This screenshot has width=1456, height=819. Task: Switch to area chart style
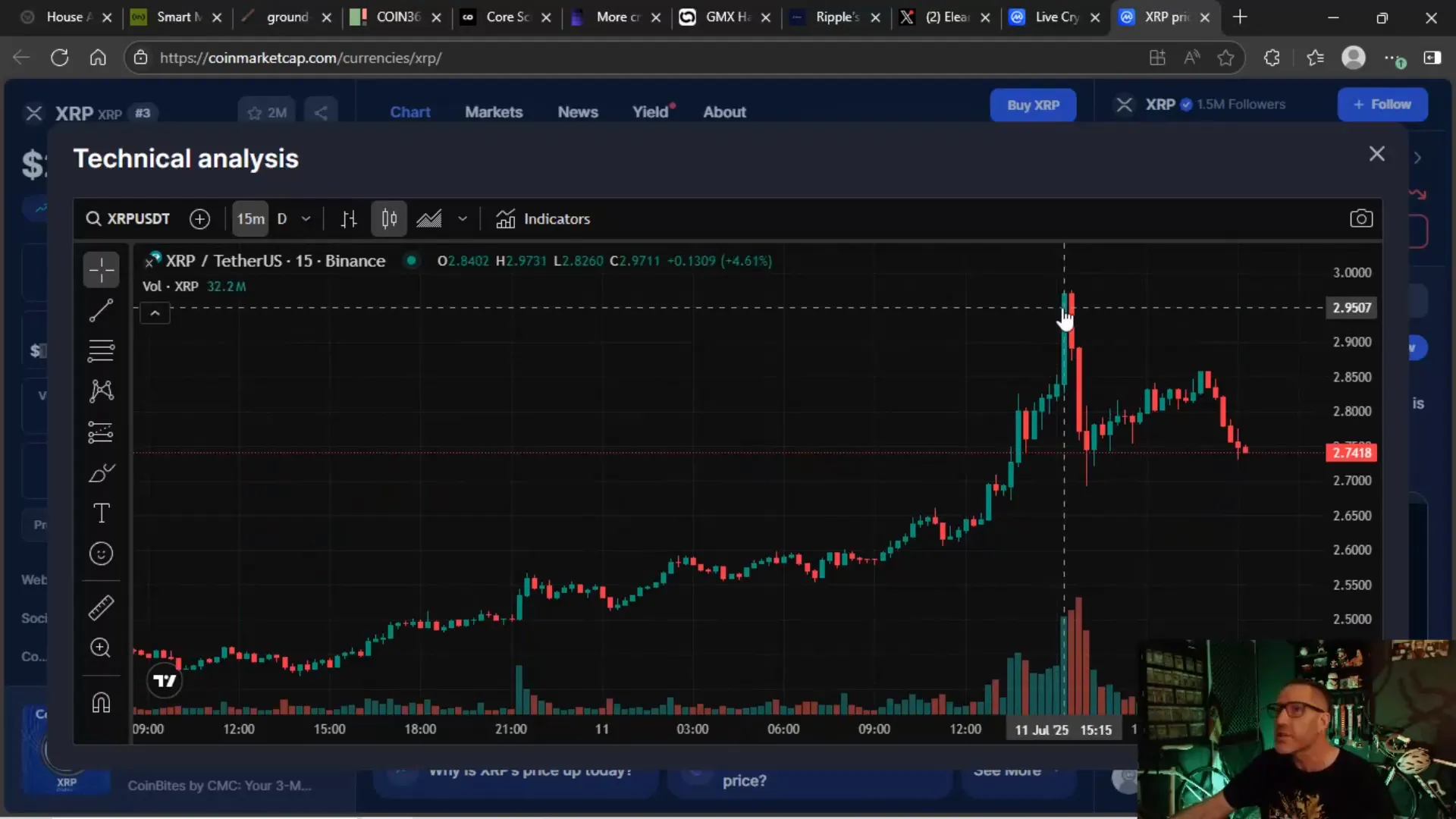coord(429,219)
